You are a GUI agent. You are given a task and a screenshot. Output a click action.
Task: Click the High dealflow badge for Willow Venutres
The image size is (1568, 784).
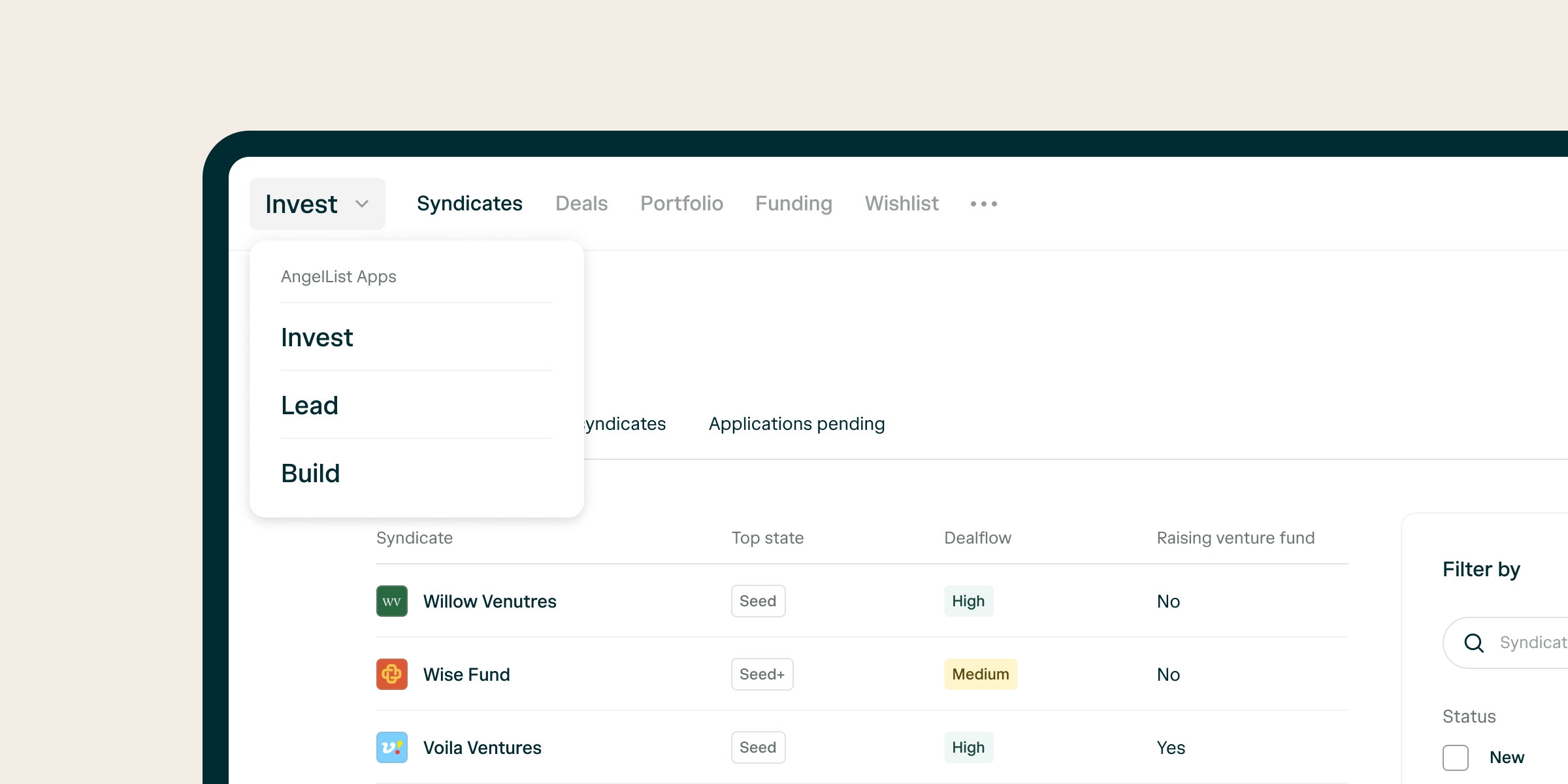968,601
